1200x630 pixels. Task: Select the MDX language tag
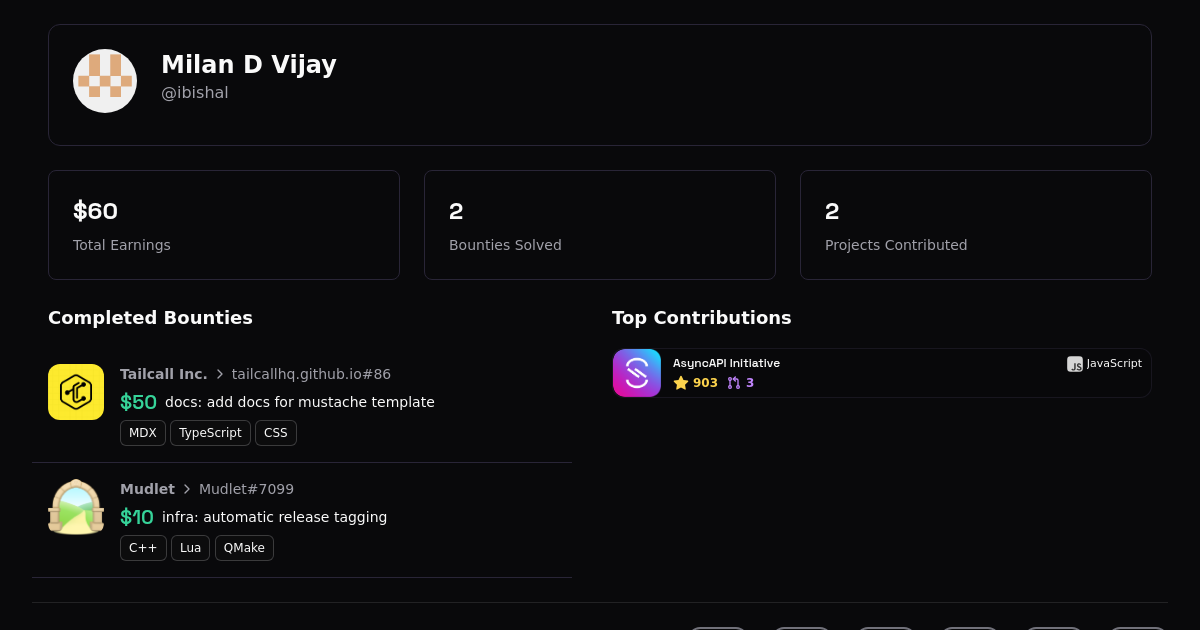[x=143, y=433]
